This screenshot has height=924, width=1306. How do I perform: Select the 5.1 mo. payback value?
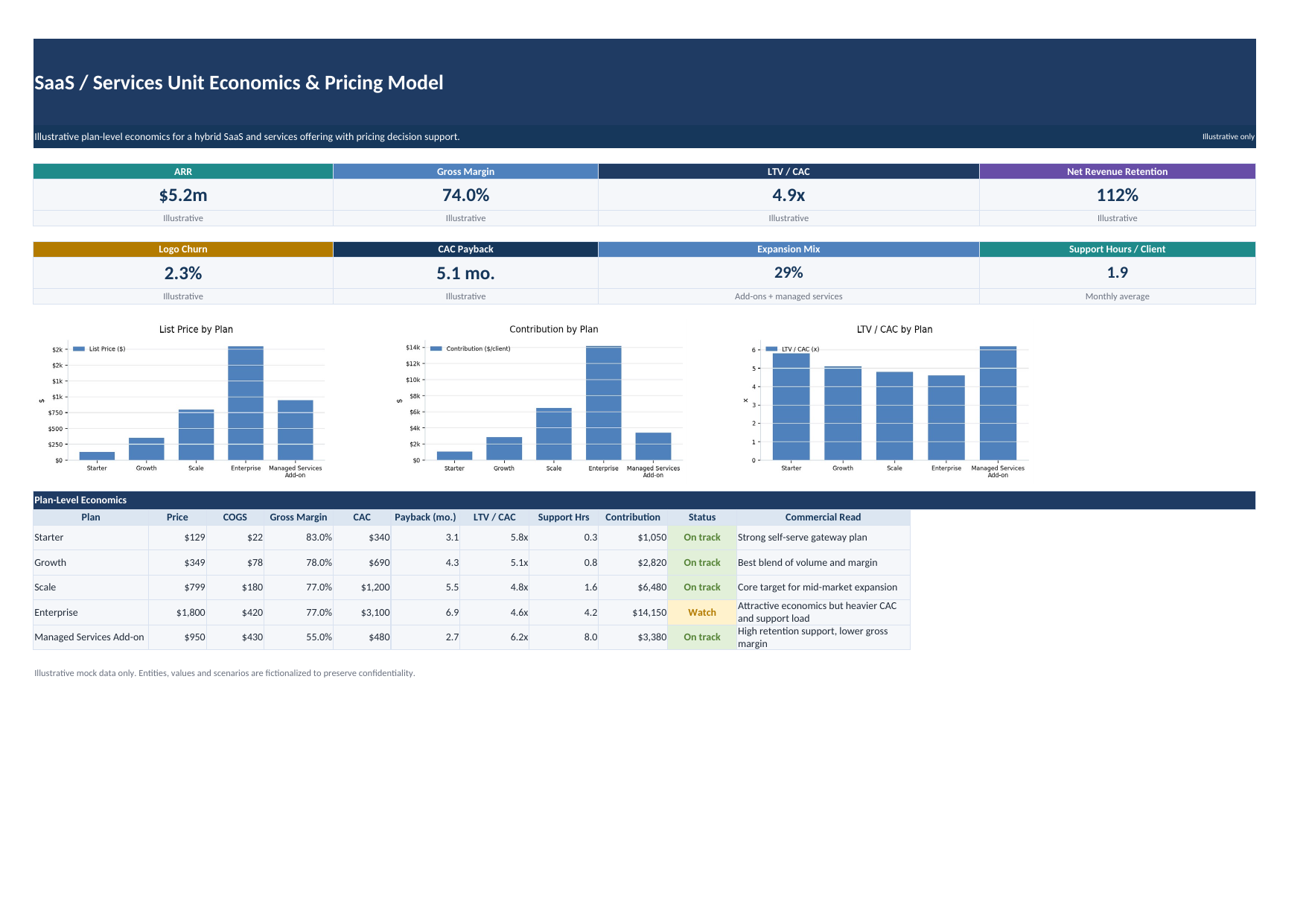[465, 273]
